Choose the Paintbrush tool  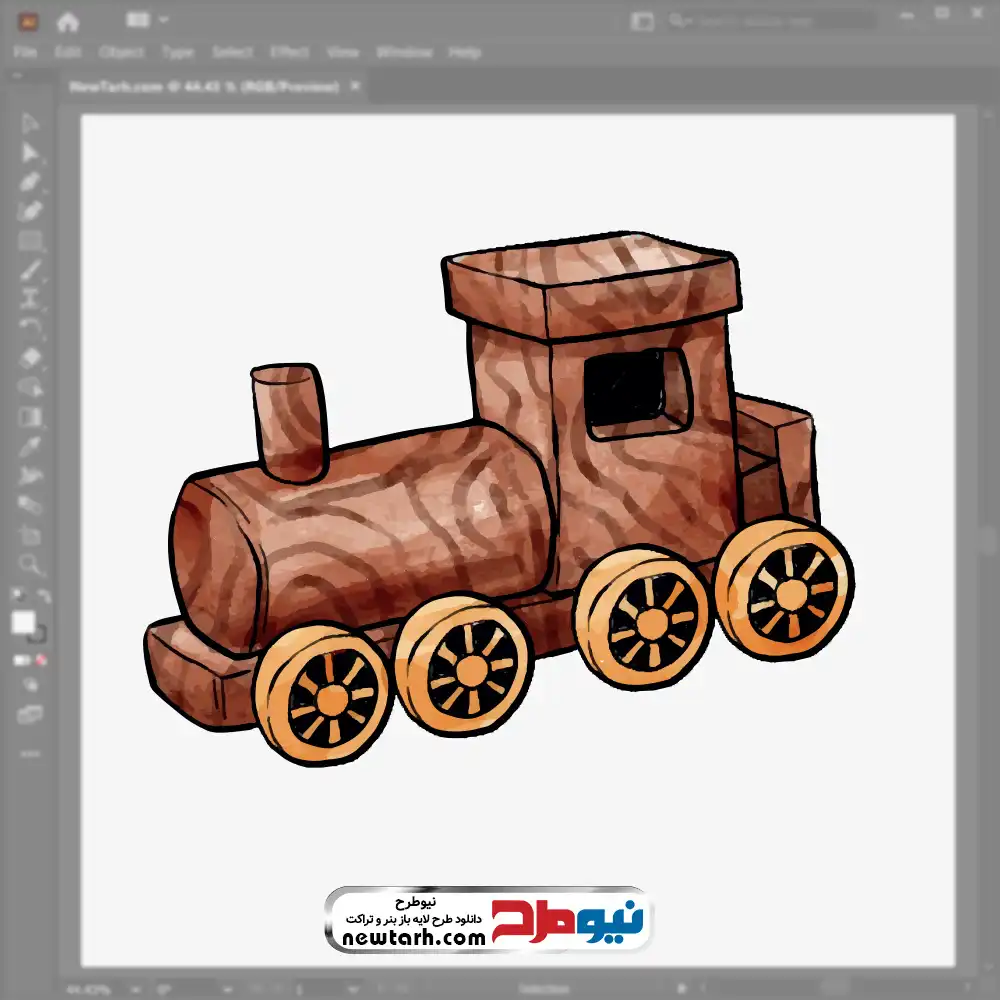30,270
